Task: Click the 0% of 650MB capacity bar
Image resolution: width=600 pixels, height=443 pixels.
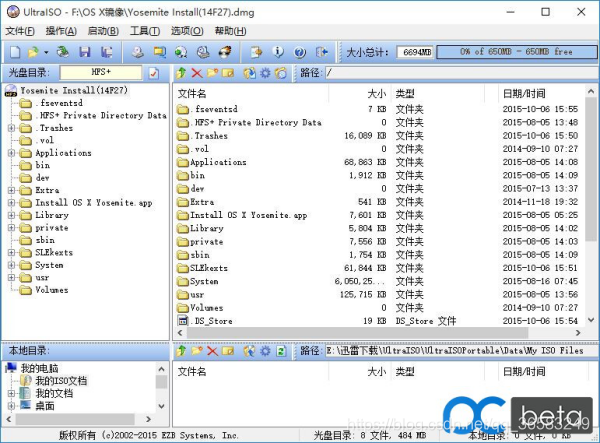Action: pyautogui.click(x=517, y=52)
